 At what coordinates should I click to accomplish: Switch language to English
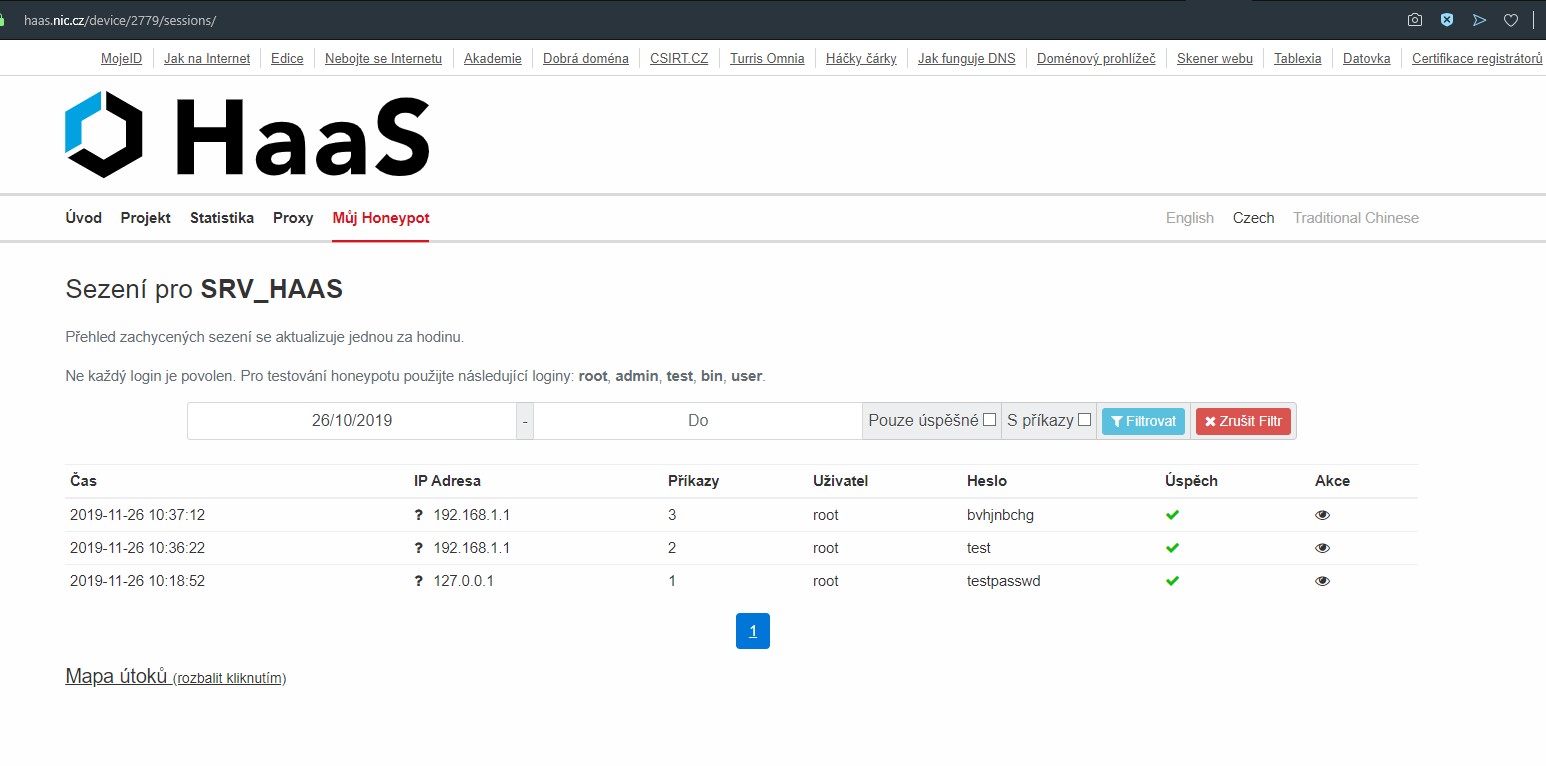click(1189, 218)
